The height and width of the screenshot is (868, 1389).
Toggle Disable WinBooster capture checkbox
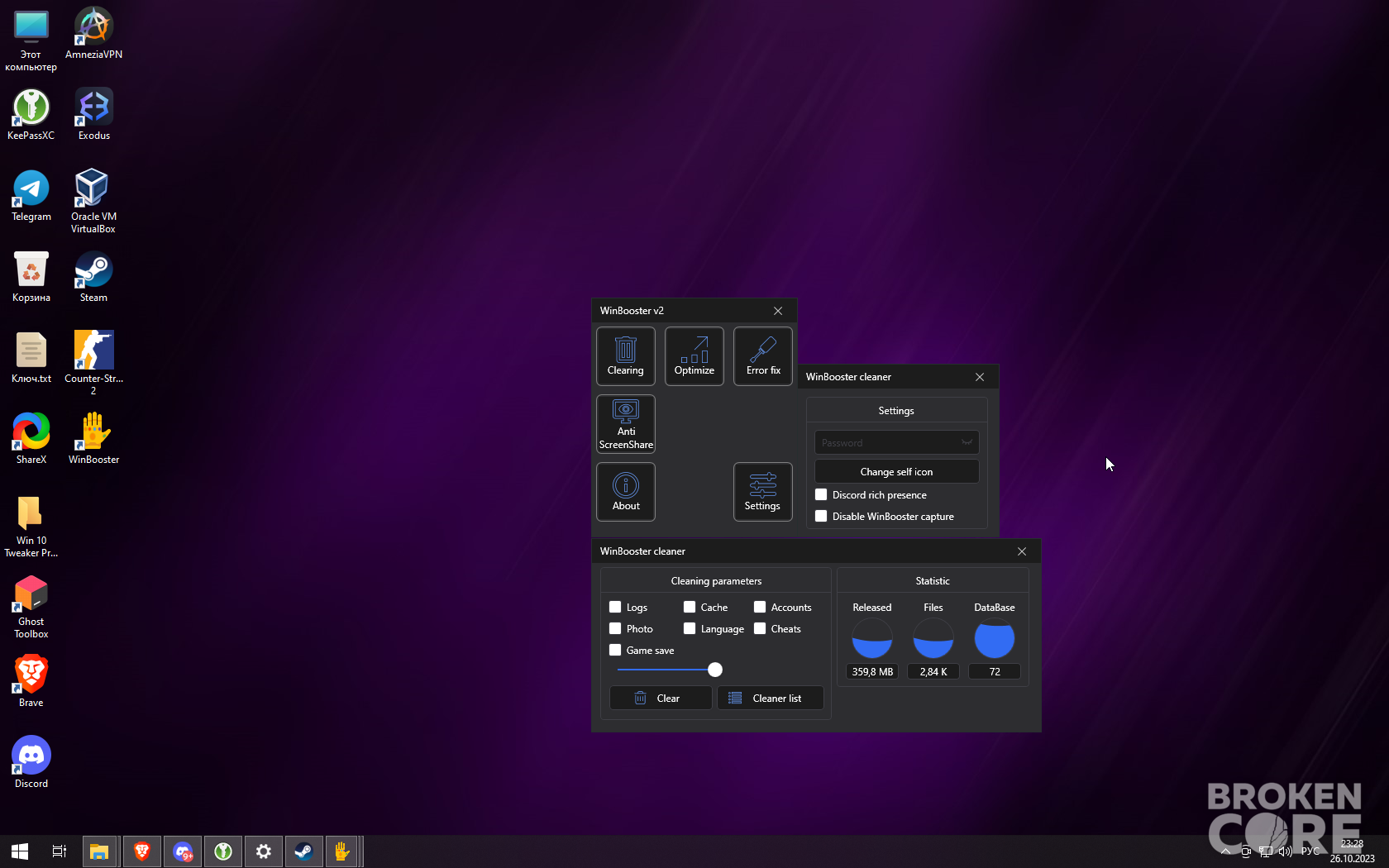(821, 516)
